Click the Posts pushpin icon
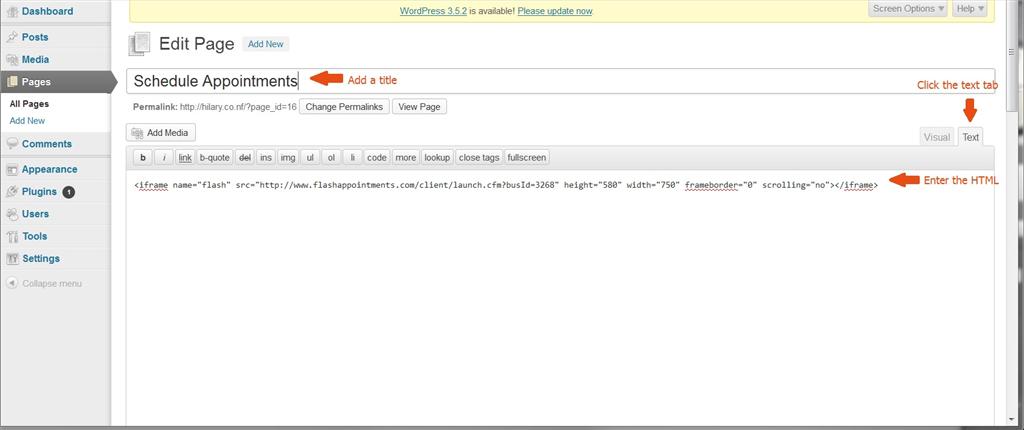1024x430 pixels. (x=12, y=37)
